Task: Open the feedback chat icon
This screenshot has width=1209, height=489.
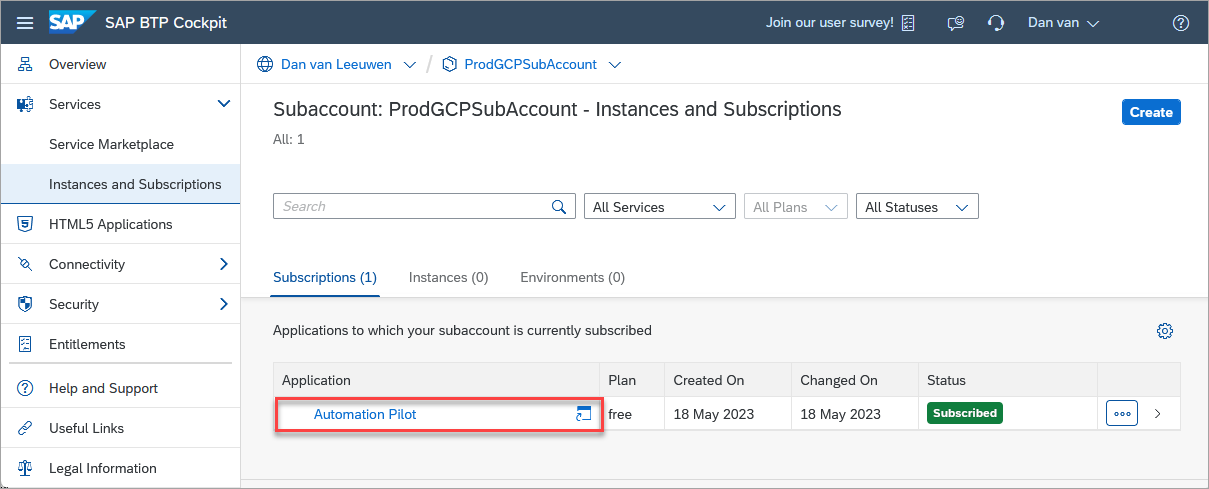Action: coord(955,23)
